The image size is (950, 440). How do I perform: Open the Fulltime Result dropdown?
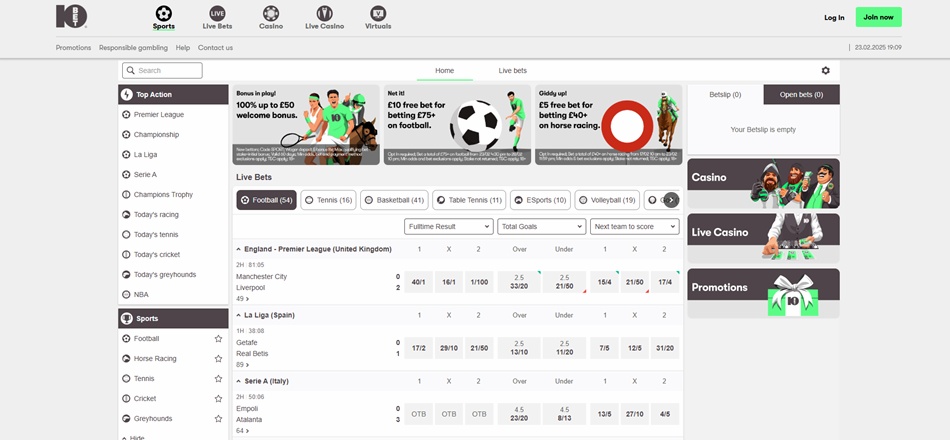point(449,227)
